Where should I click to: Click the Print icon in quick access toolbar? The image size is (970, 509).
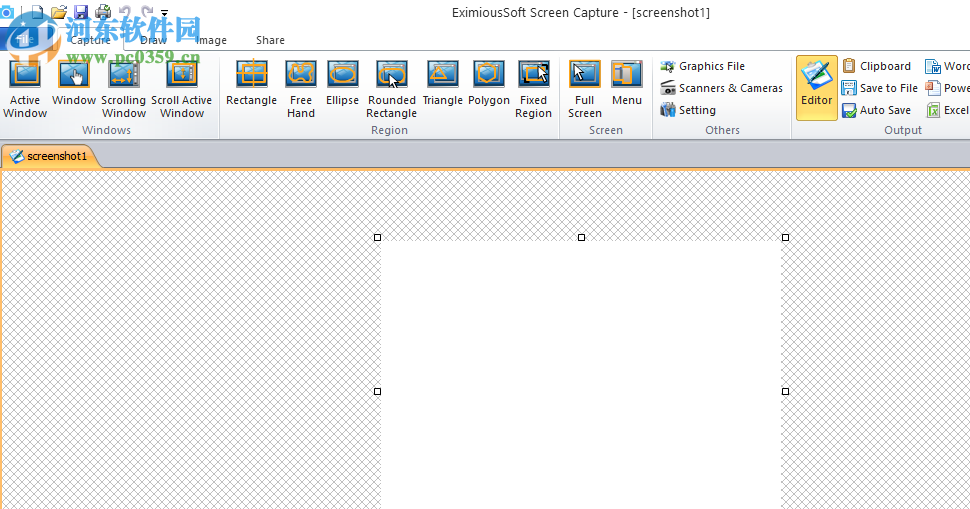click(103, 12)
